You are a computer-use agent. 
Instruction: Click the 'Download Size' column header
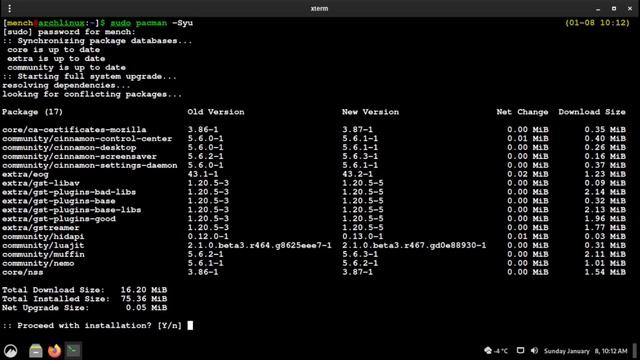coord(592,112)
